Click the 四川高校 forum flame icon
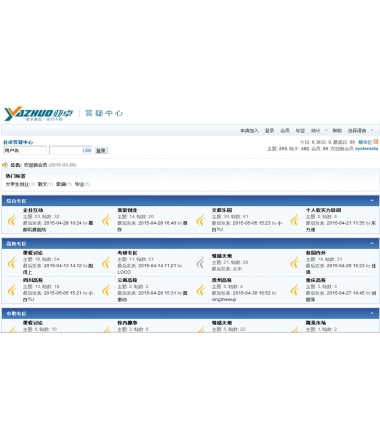This screenshot has width=380, height=441. [x=12, y=290]
